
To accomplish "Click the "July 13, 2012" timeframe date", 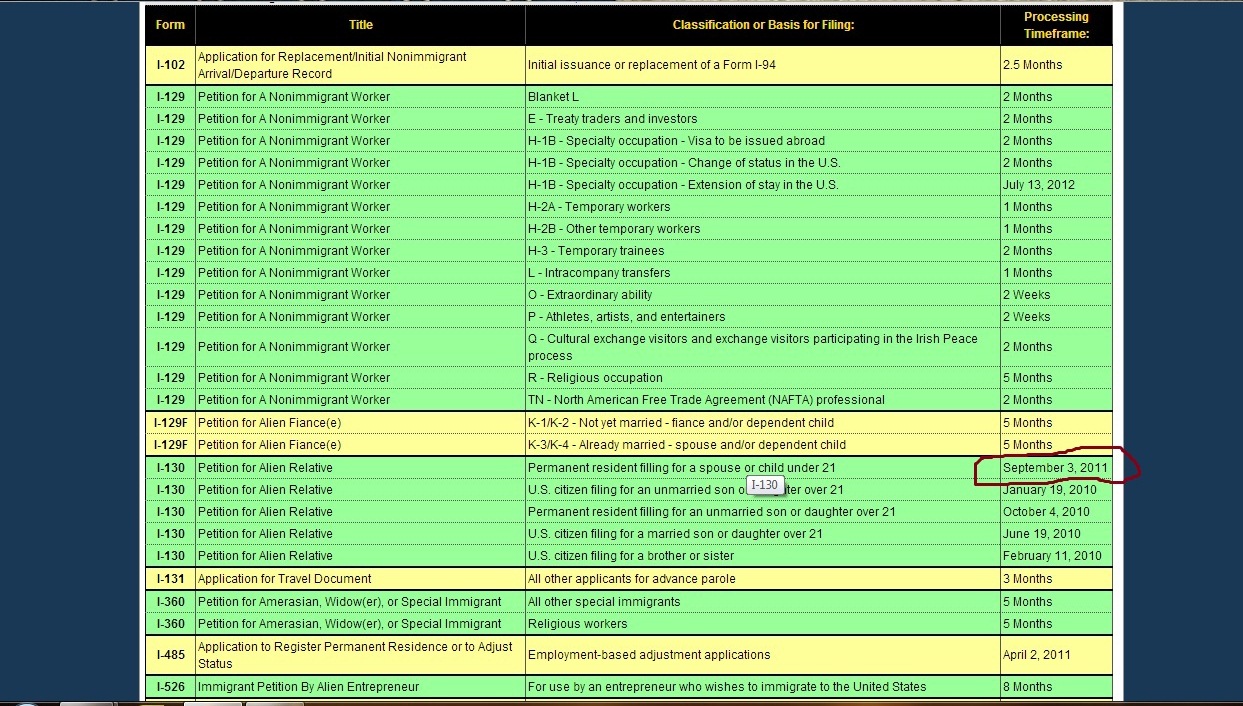I will [1039, 185].
